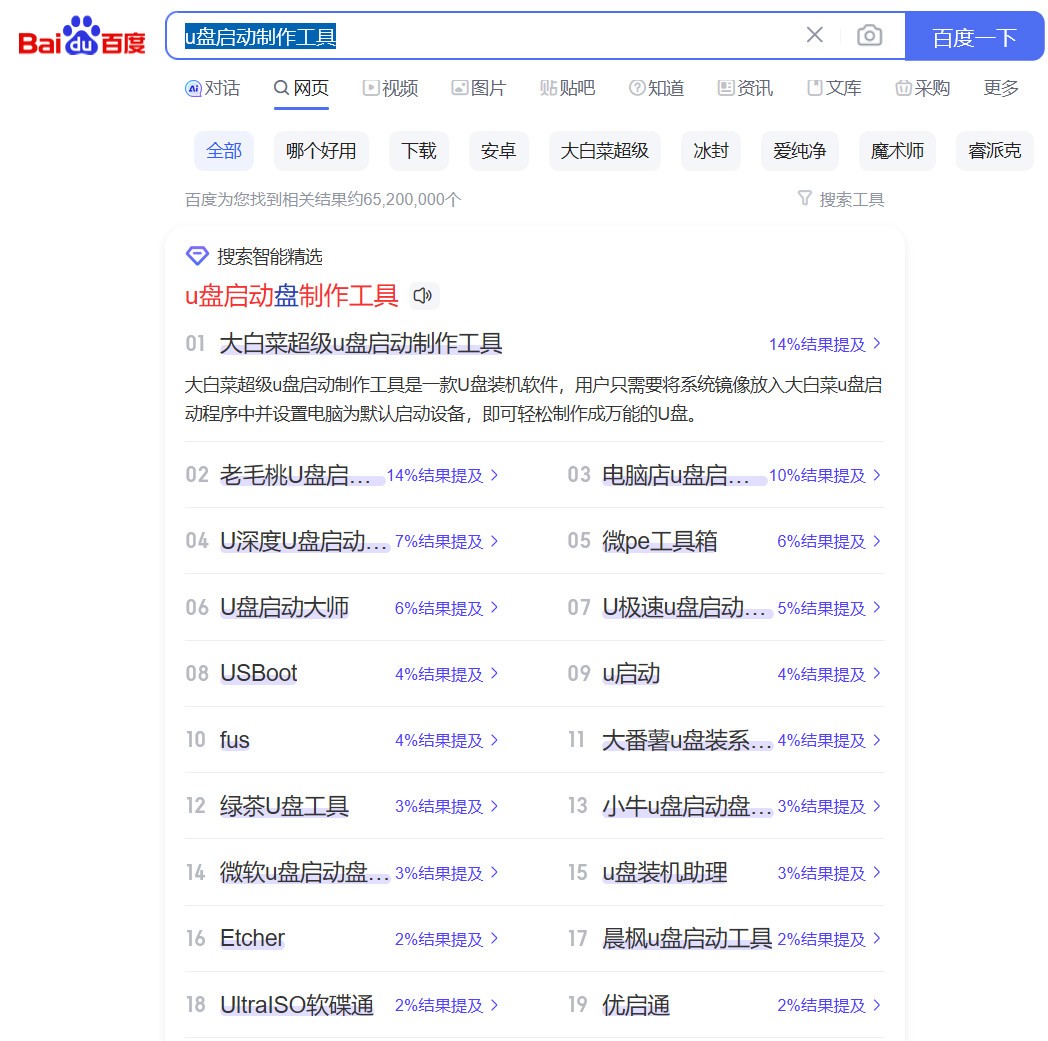Open item 15 u盘装机助理

(x=664, y=873)
